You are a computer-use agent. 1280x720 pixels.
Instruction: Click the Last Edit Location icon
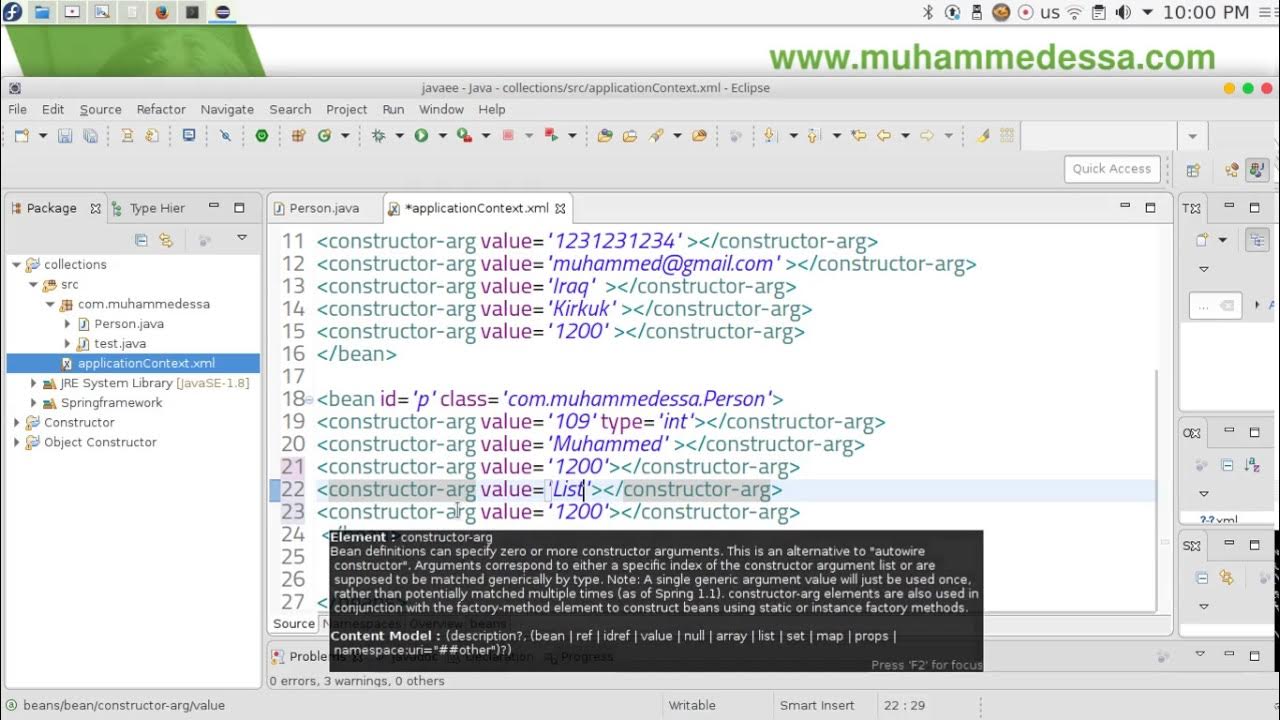pos(858,136)
